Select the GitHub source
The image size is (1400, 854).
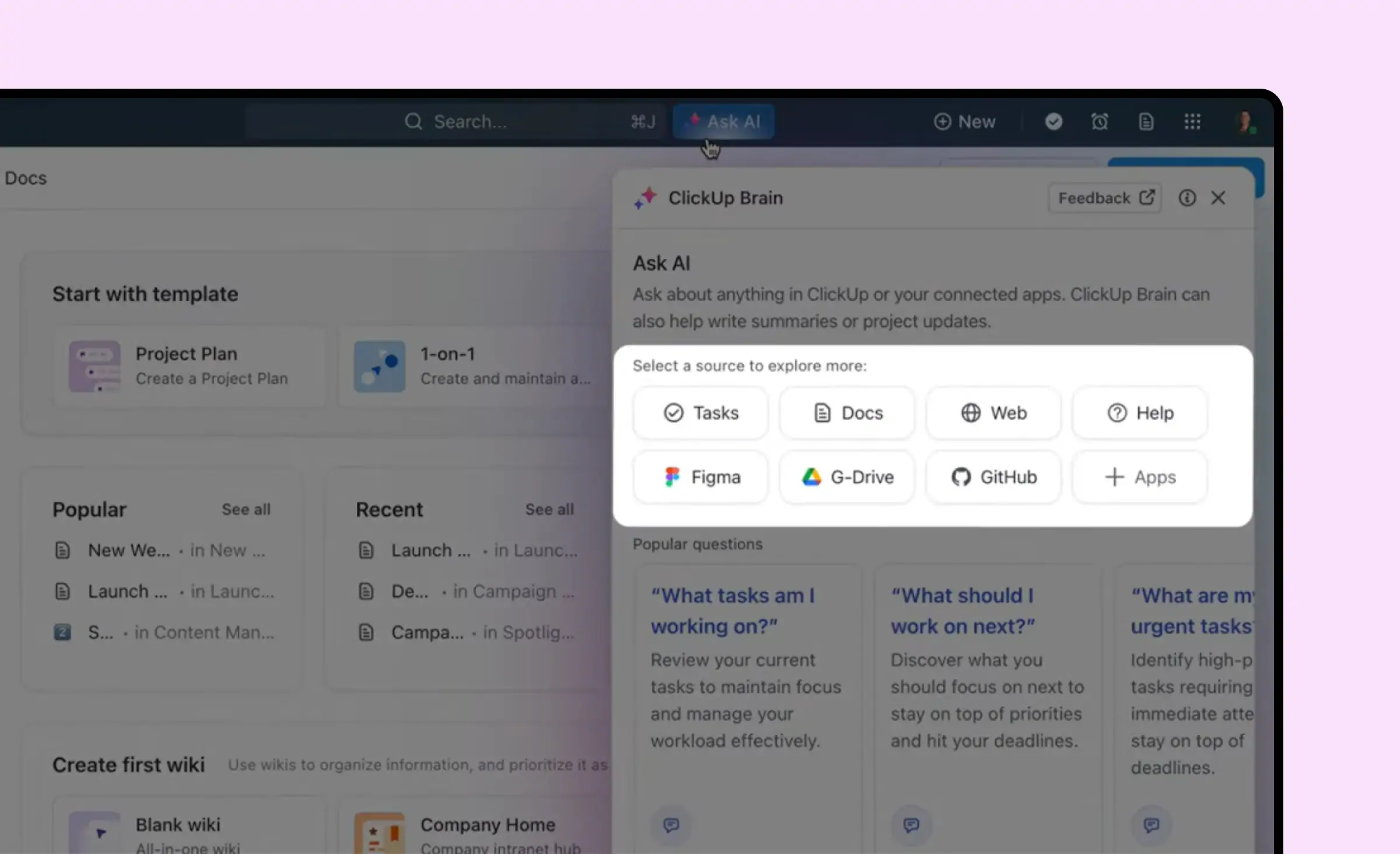pos(993,477)
